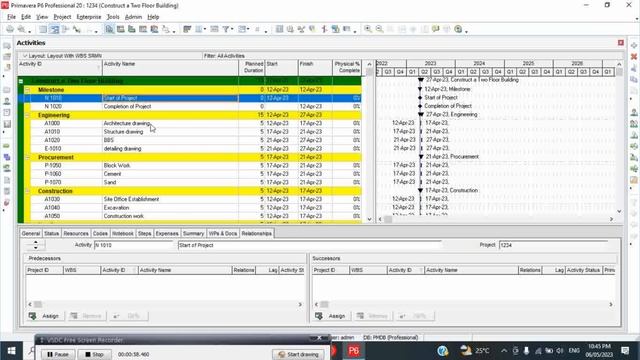
Task: Collapse the top-level project WBS band
Action: point(21,81)
